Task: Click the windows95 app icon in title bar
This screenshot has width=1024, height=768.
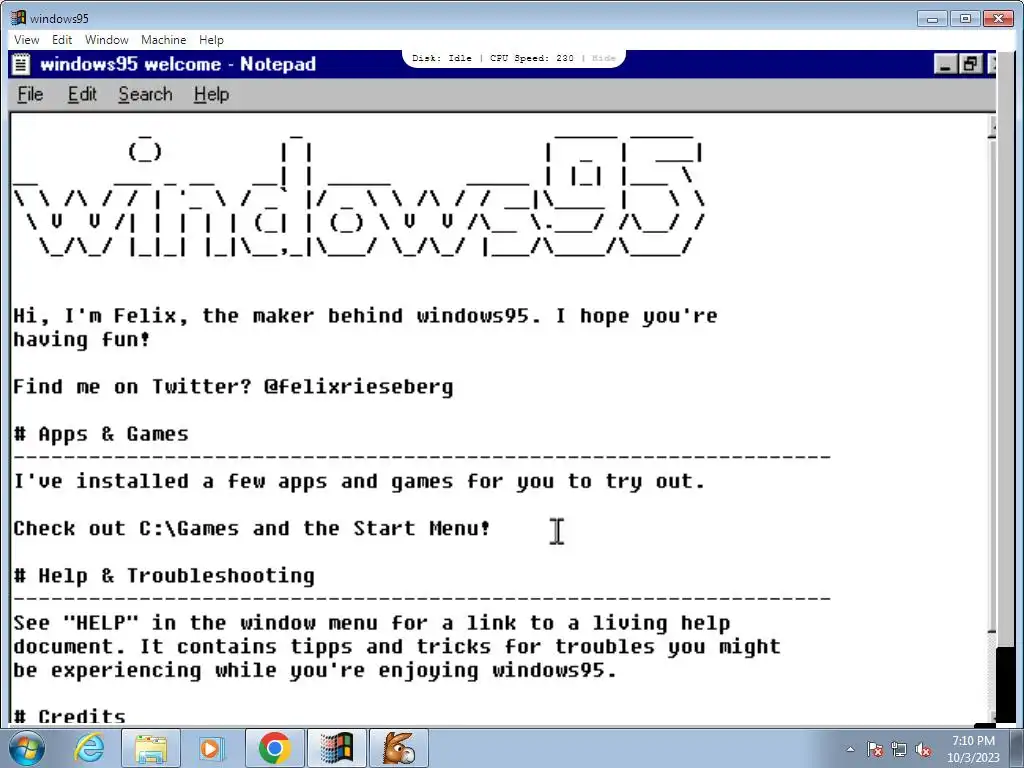Action: [18, 18]
